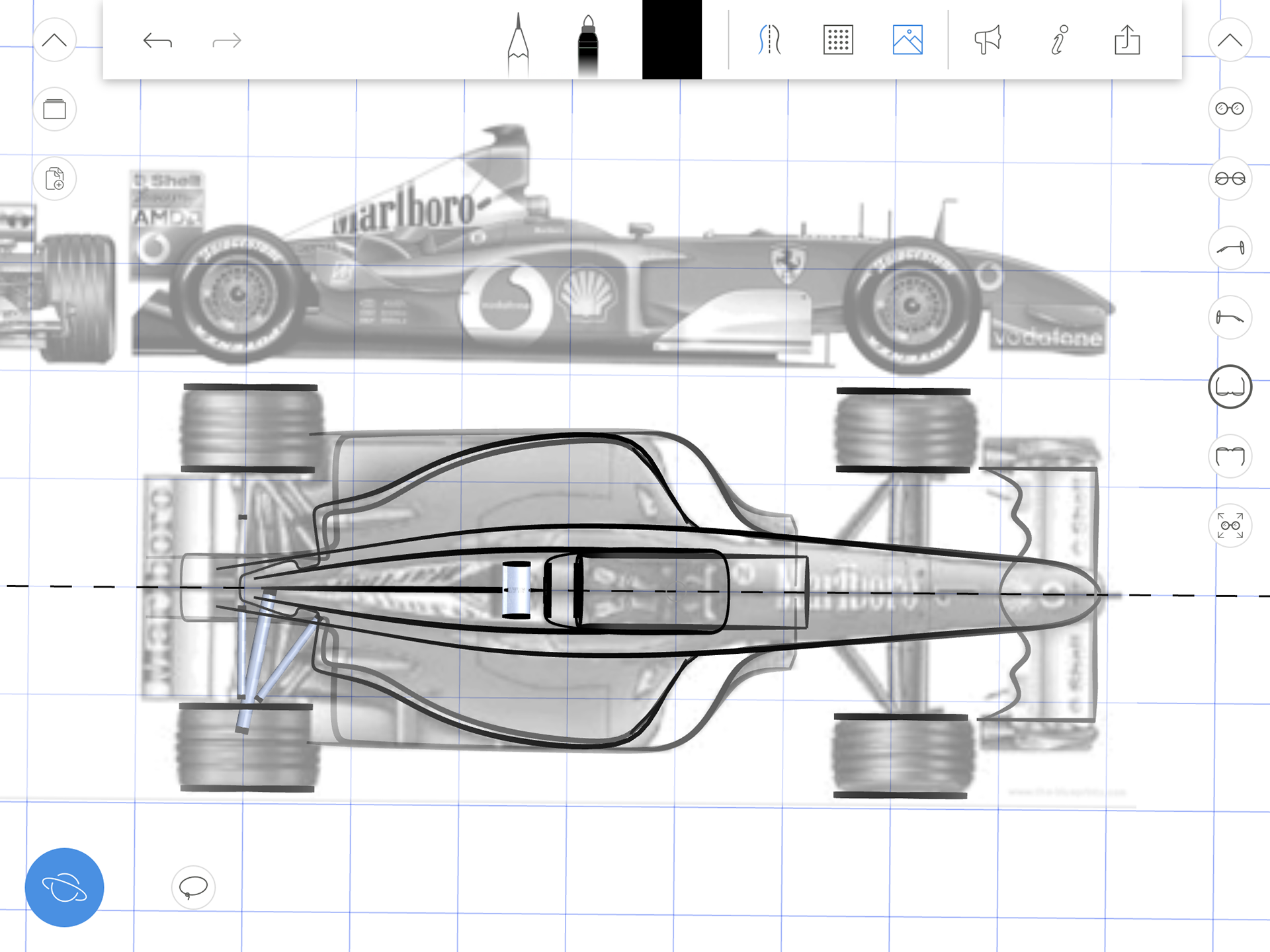Screen dimensions: 1270x952
Task: Fit drawing to screen with expand glasses icon
Action: click(x=1230, y=526)
